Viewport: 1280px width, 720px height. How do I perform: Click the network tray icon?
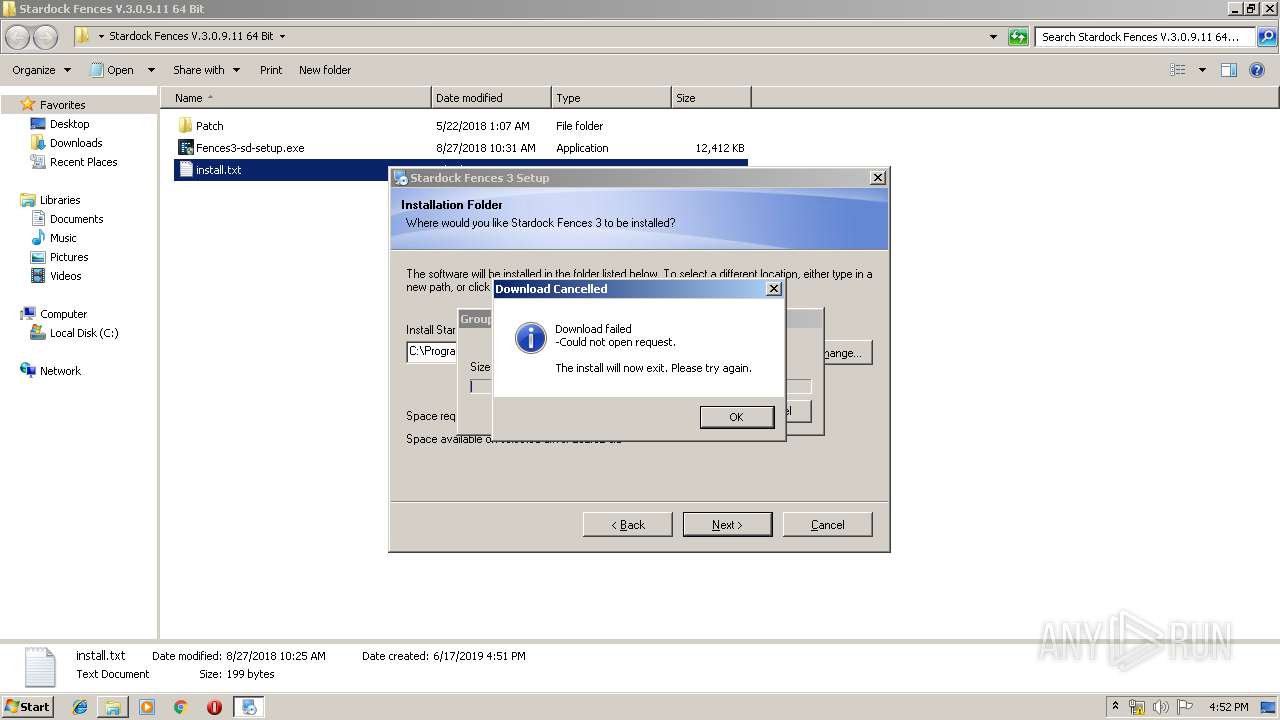(x=1138, y=707)
